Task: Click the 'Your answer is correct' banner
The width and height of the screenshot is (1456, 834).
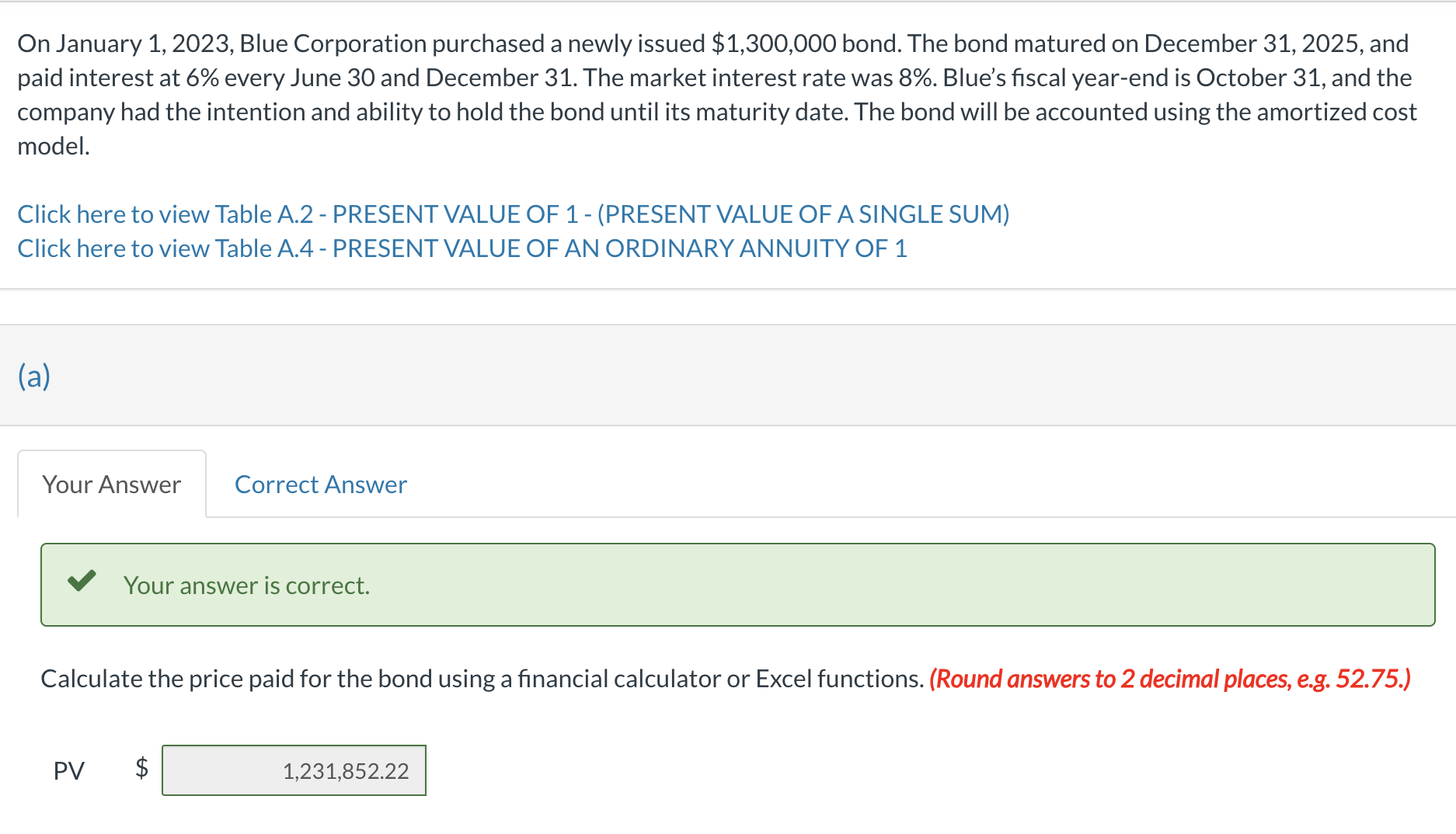Action: point(737,585)
